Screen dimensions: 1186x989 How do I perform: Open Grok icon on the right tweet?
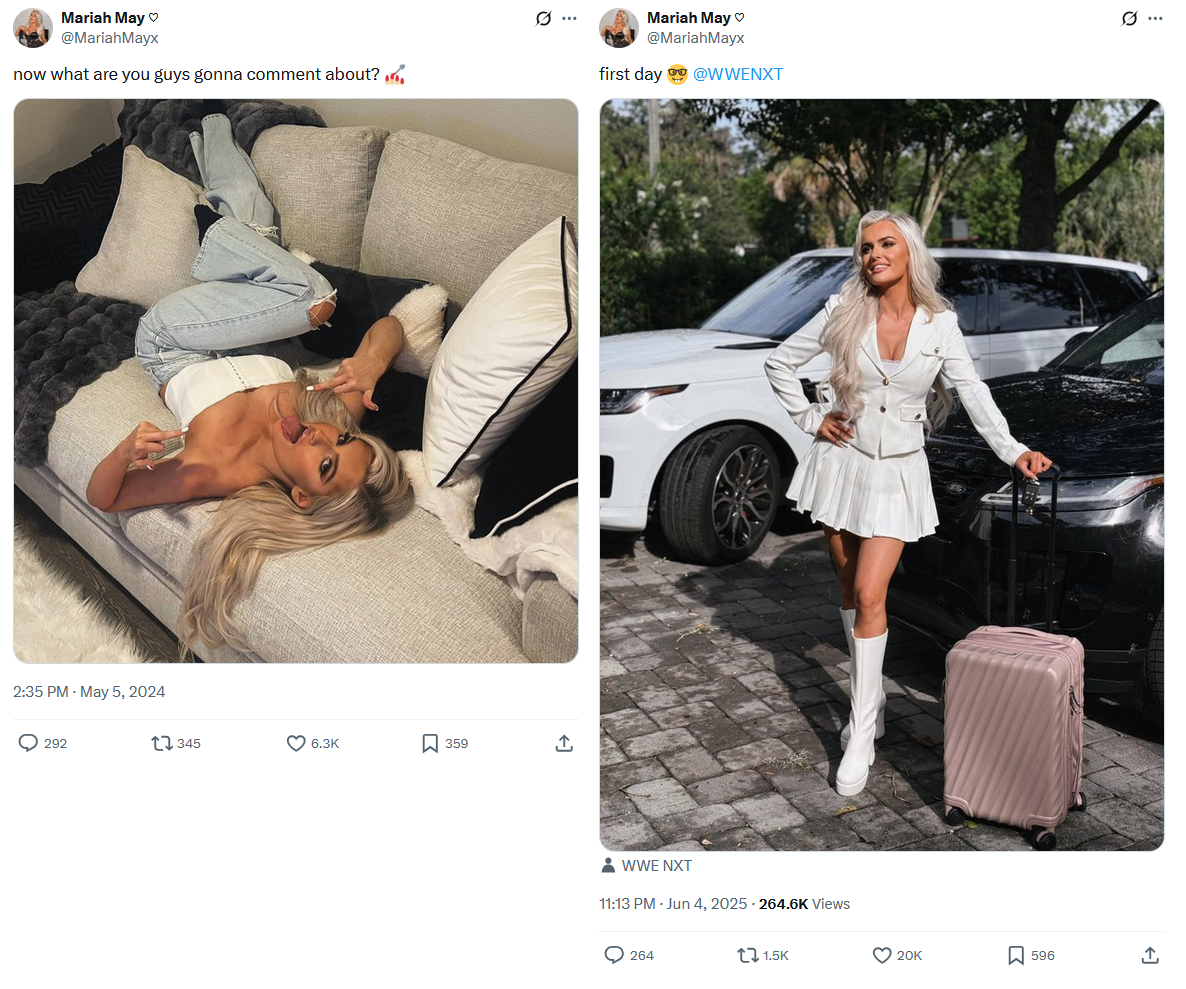[1129, 18]
